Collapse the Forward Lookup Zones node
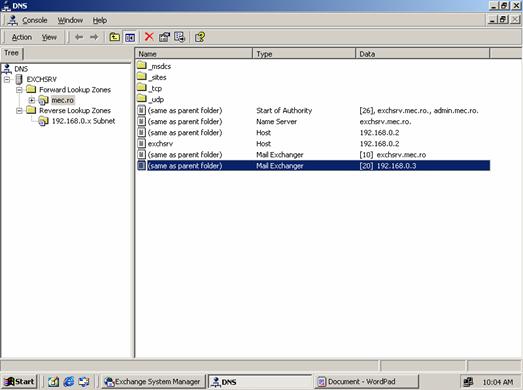 19,90
